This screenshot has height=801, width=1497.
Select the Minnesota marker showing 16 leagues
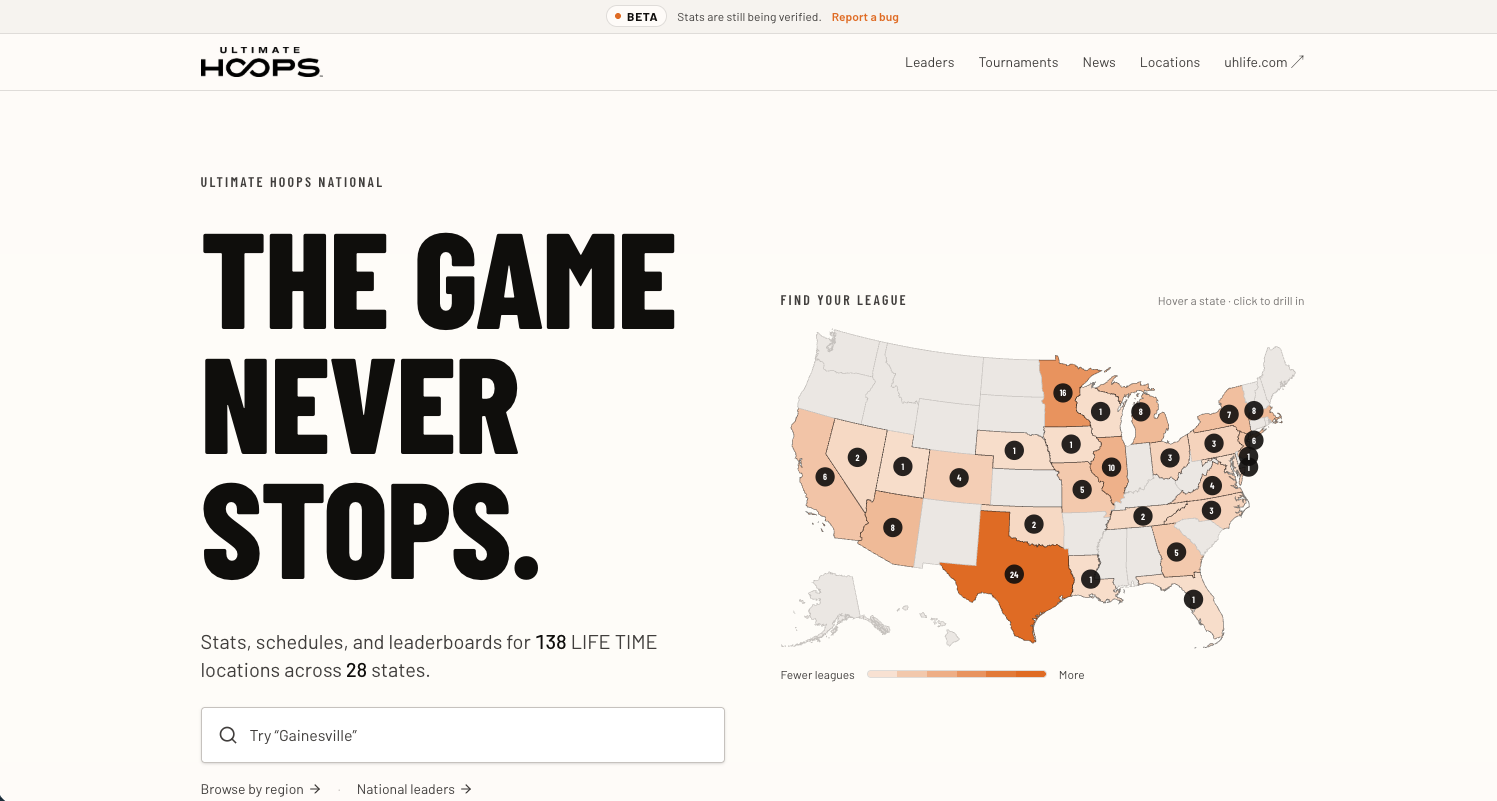point(1063,393)
